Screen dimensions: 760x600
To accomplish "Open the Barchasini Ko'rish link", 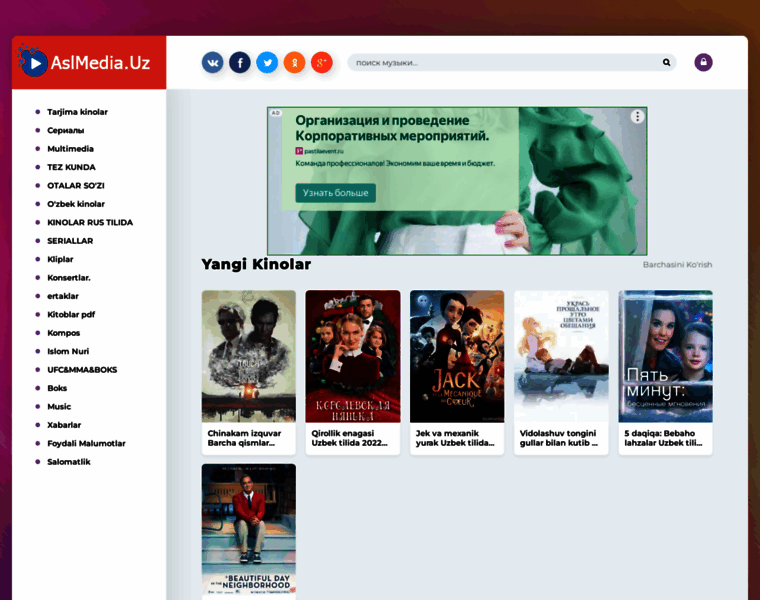I will (677, 265).
